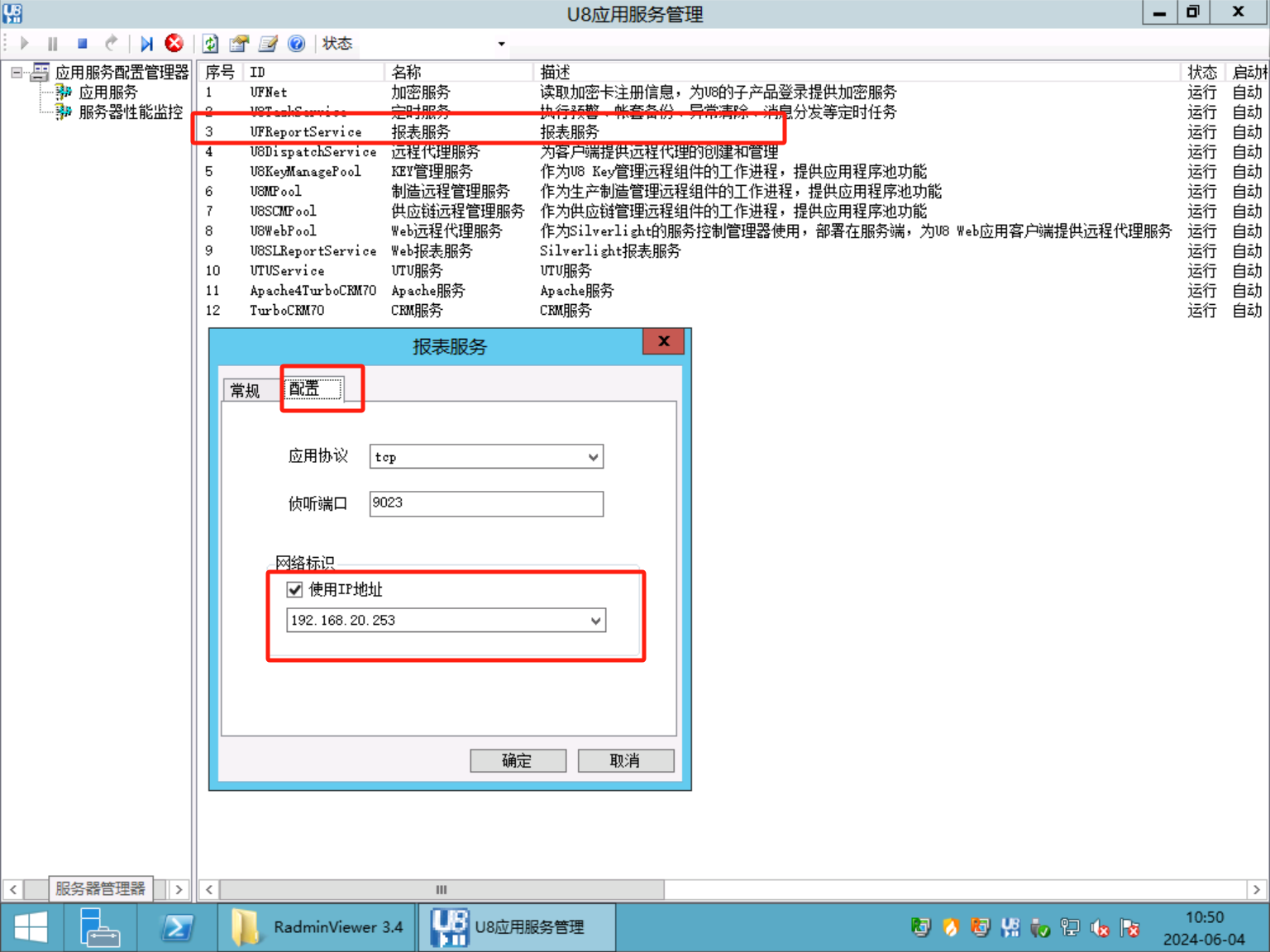Open the 状态 toolbar dropdown arrow
This screenshot has height=952, width=1270.
tap(501, 44)
